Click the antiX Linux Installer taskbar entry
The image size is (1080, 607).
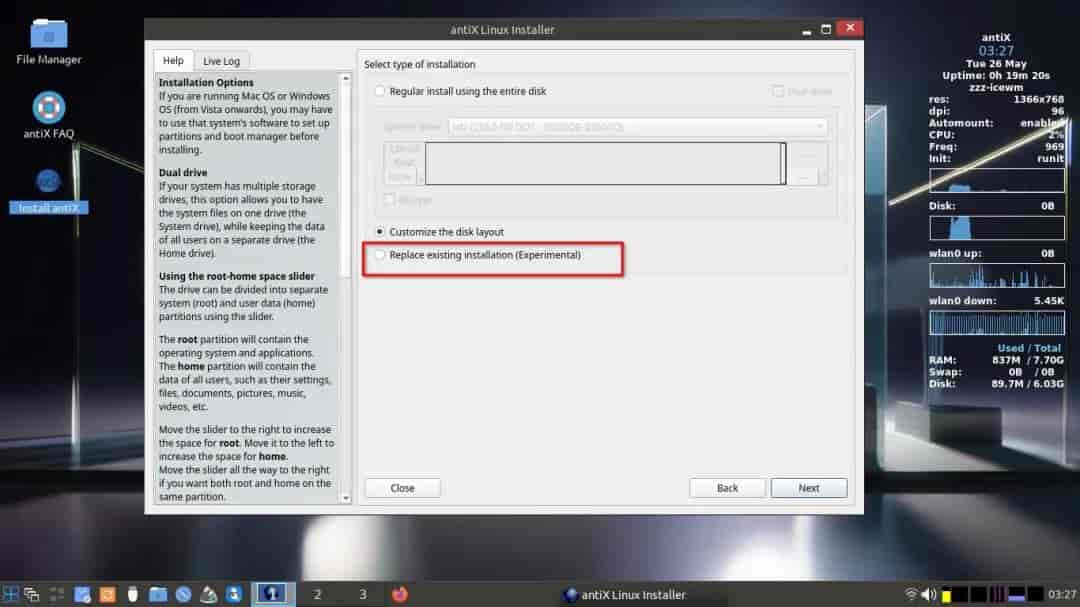(625, 595)
